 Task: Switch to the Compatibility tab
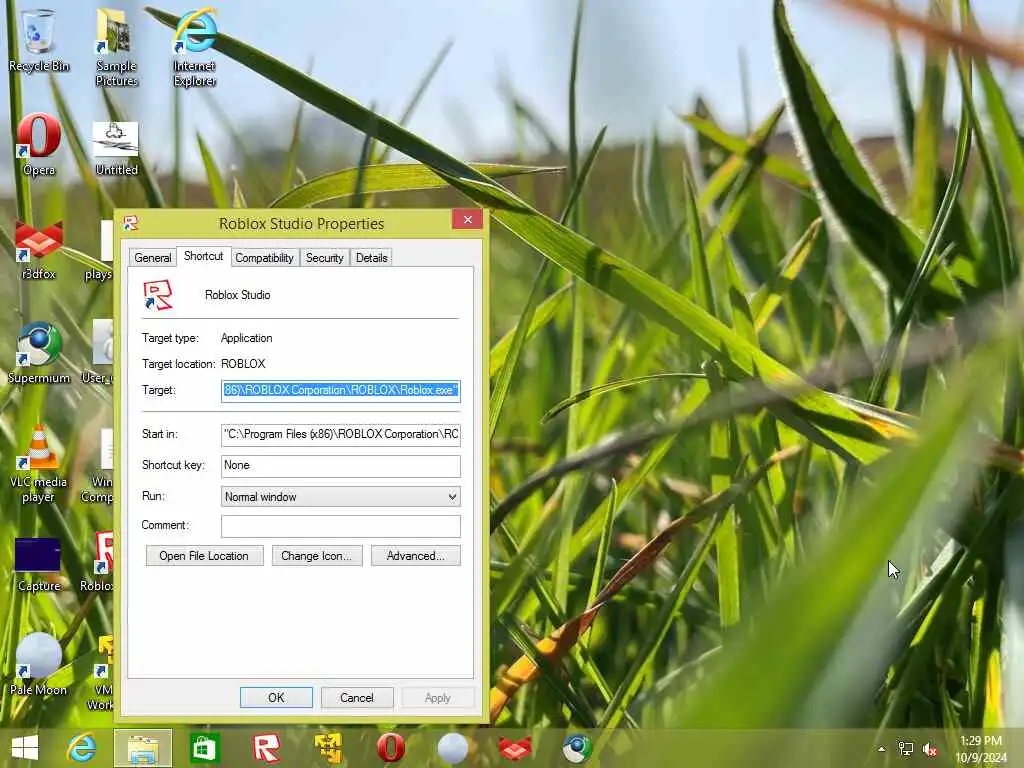tap(264, 257)
